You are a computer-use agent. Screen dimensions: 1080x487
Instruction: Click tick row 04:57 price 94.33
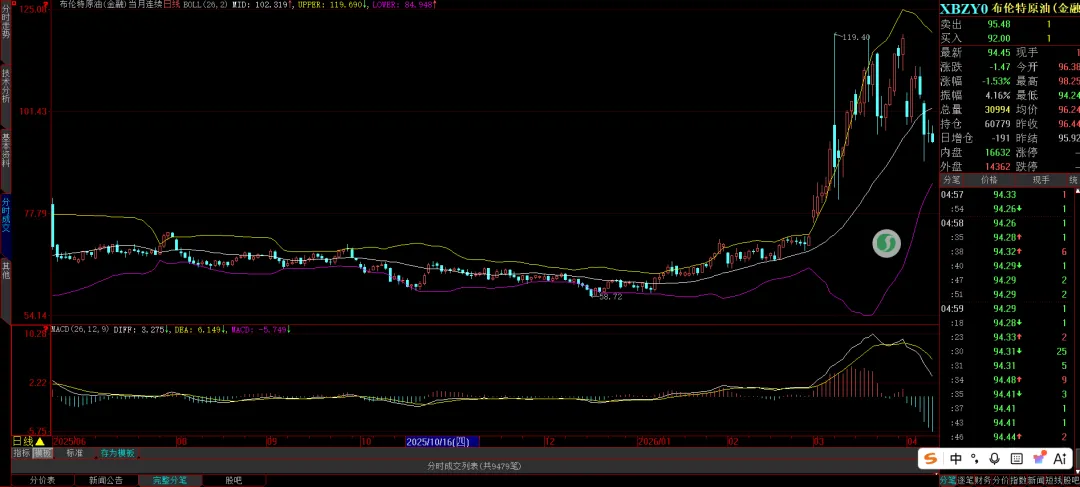pyautogui.click(x=1004, y=194)
